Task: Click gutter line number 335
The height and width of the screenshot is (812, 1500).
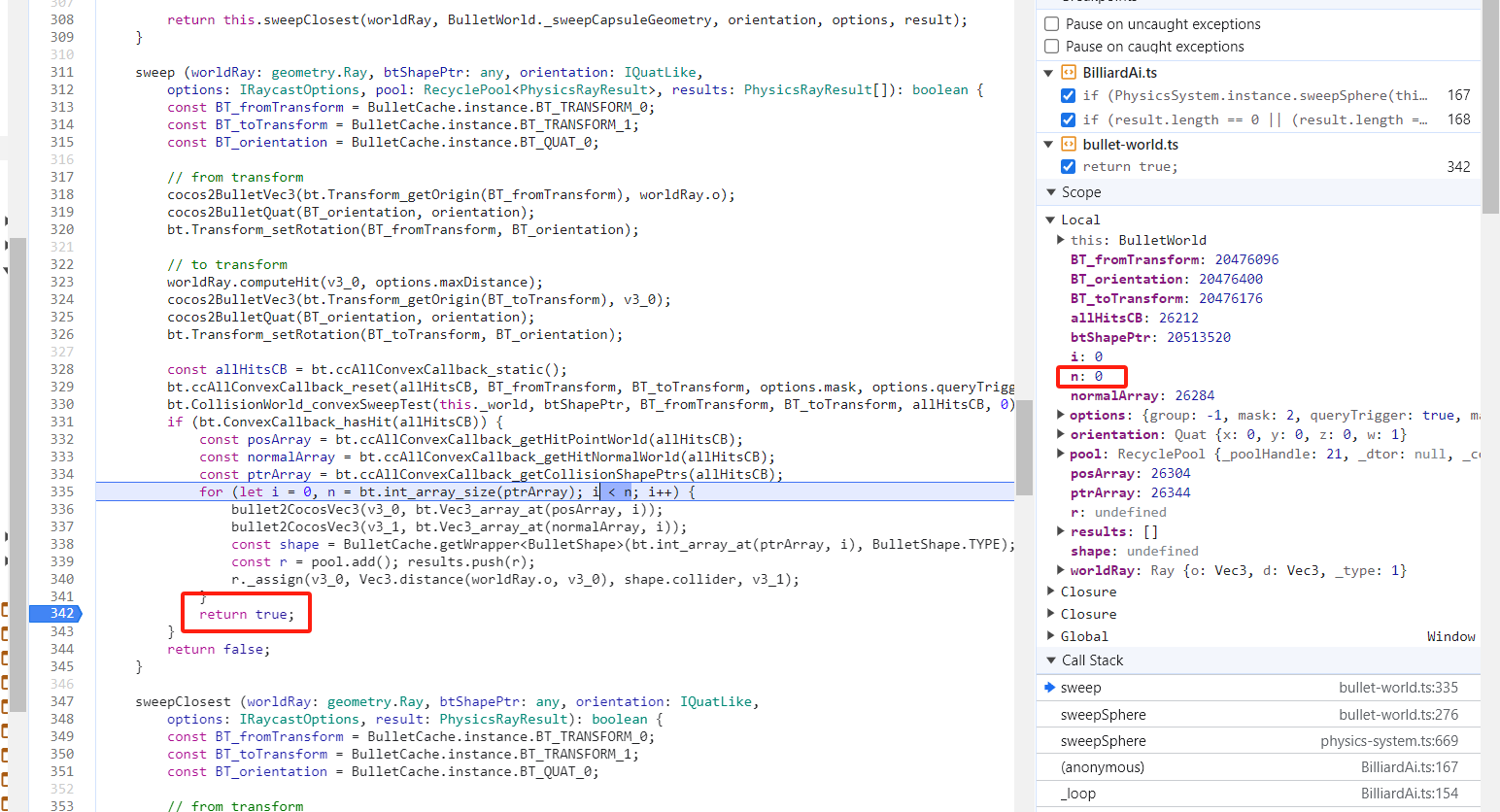Action: [62, 491]
